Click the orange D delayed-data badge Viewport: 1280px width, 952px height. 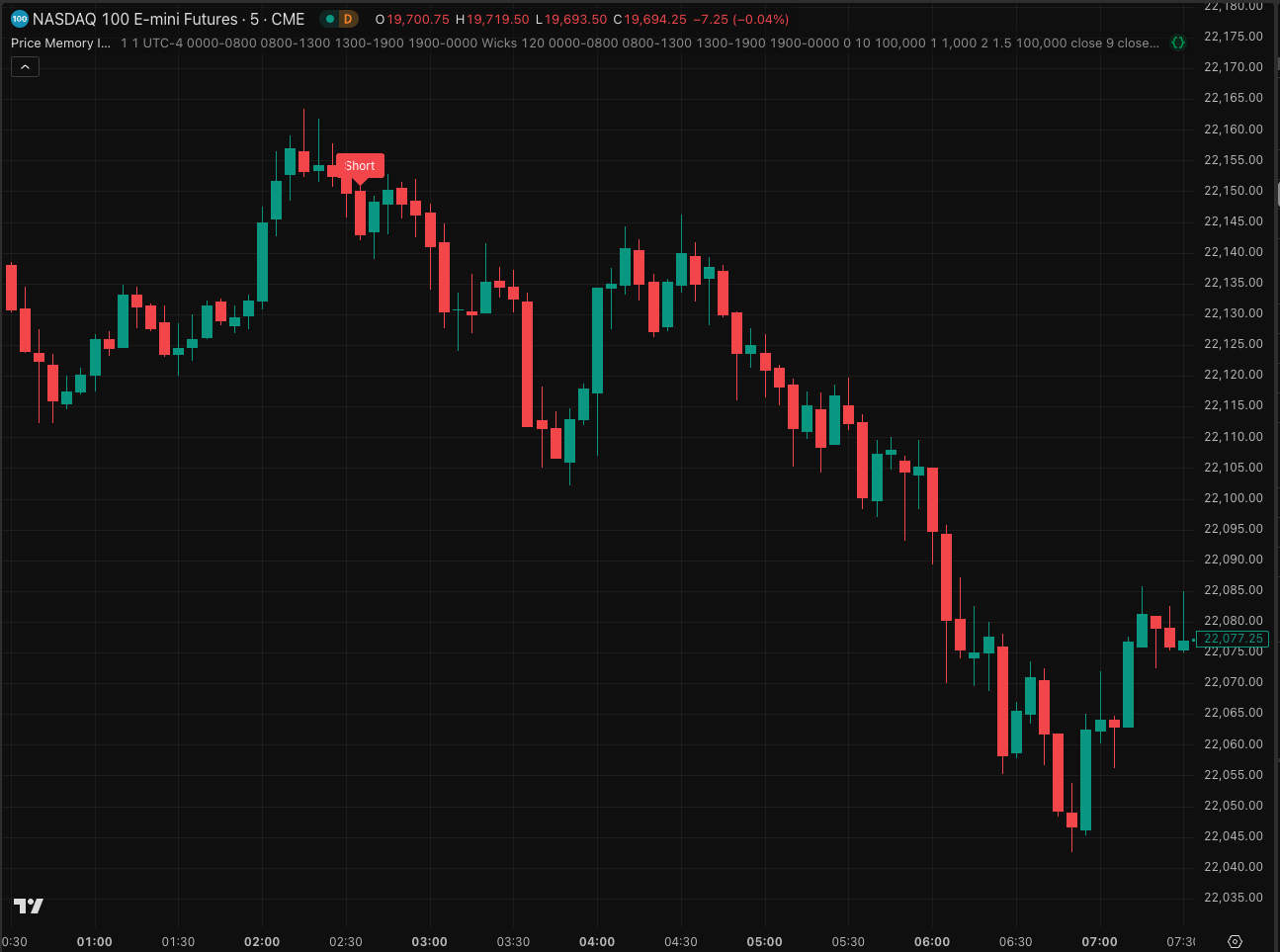348,19
